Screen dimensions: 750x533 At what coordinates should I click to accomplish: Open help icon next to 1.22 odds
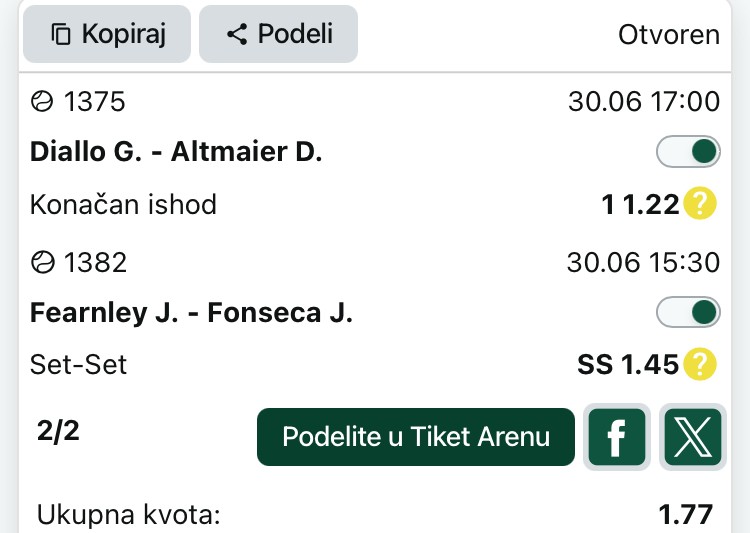coord(700,203)
